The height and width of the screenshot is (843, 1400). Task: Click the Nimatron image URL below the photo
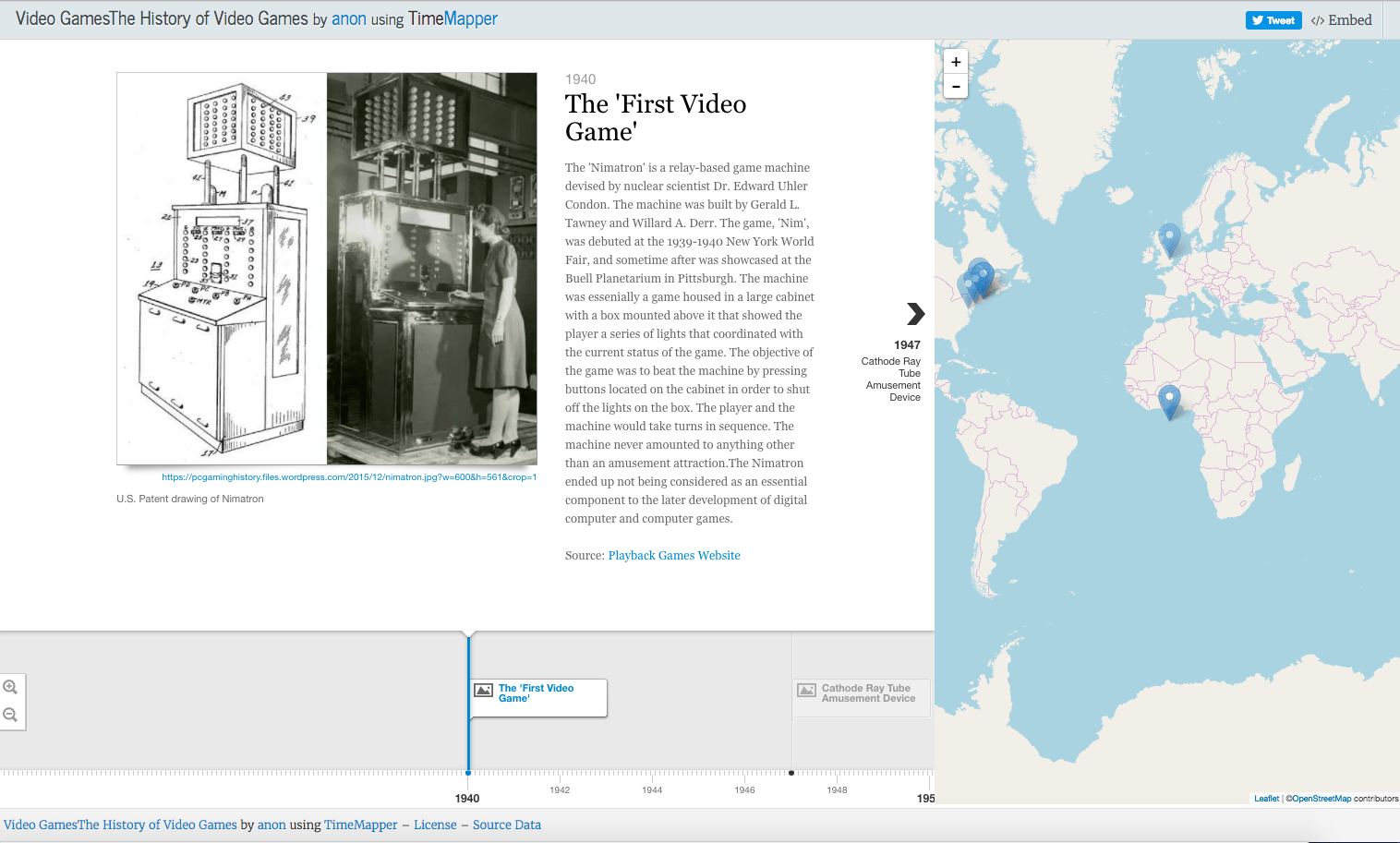(x=348, y=476)
